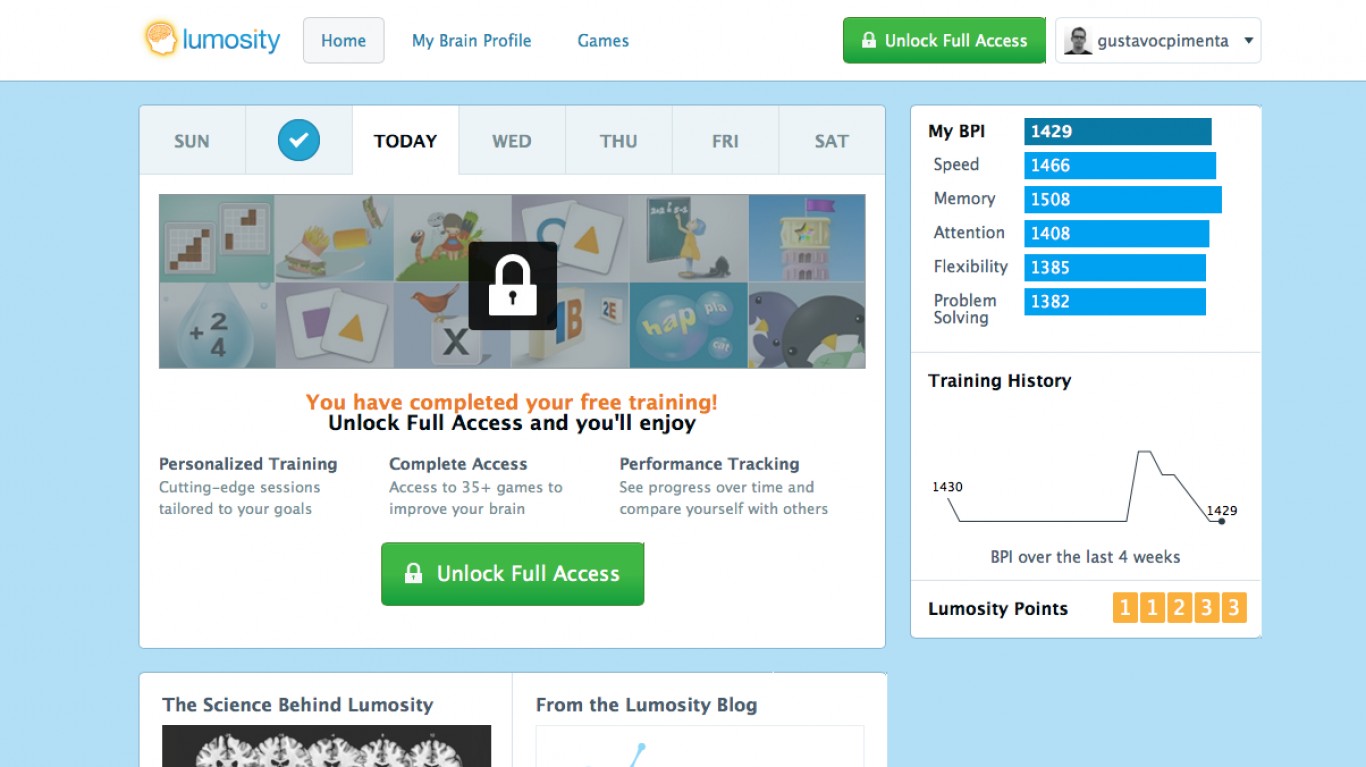Click the Lumosity Points counter digits
This screenshot has width=1366, height=767.
coord(1179,608)
